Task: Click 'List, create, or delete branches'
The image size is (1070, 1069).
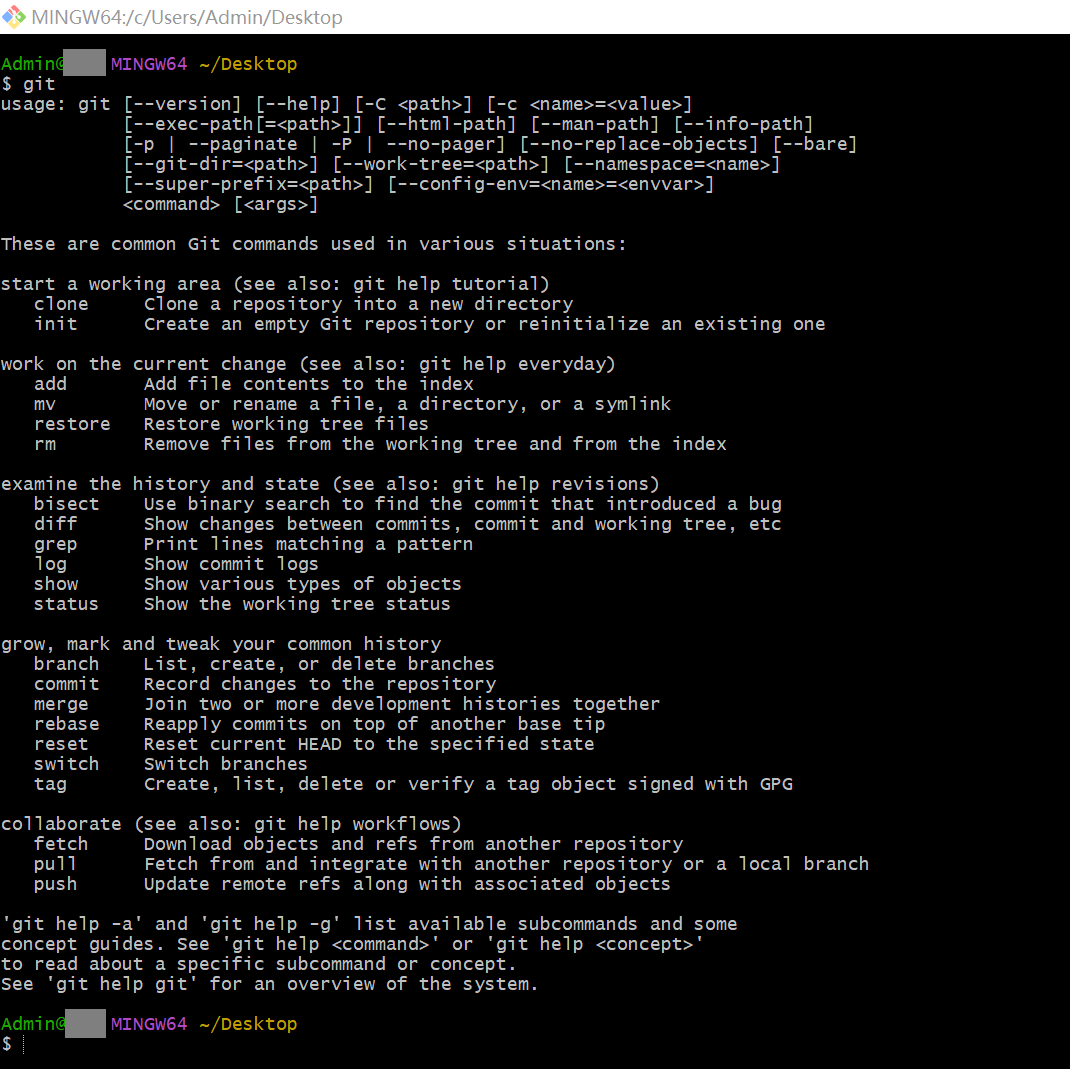Action: pos(319,664)
